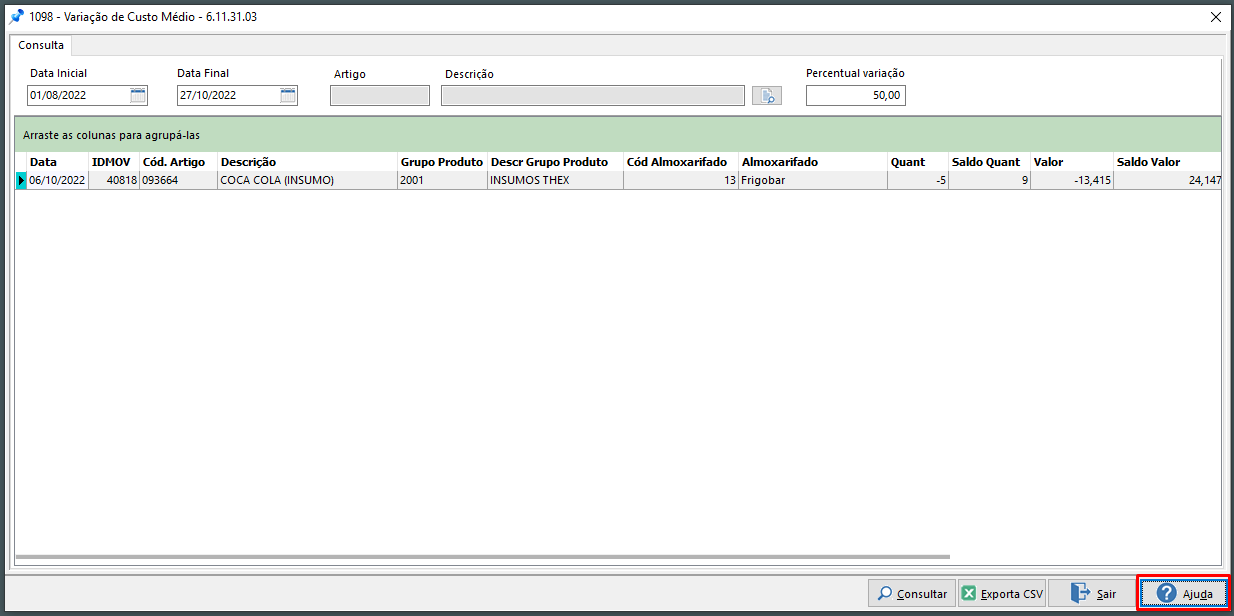Click the Exporta CSV button
The image size is (1234, 616).
coord(1003,593)
